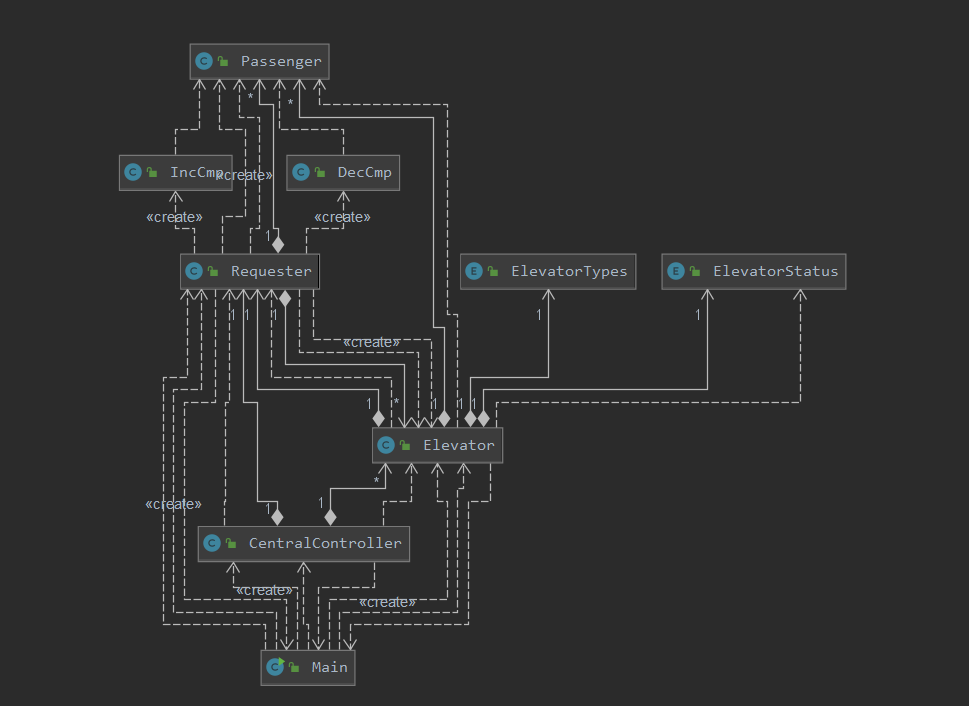
Task: Click the «create» label below IncCmp
Action: pos(174,217)
